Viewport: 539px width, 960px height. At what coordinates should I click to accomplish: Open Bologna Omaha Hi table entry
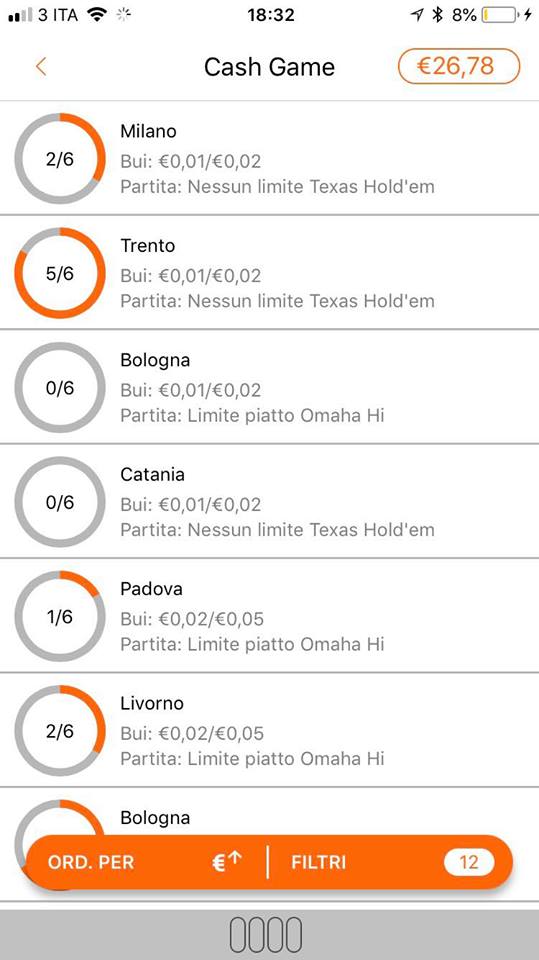(x=270, y=387)
